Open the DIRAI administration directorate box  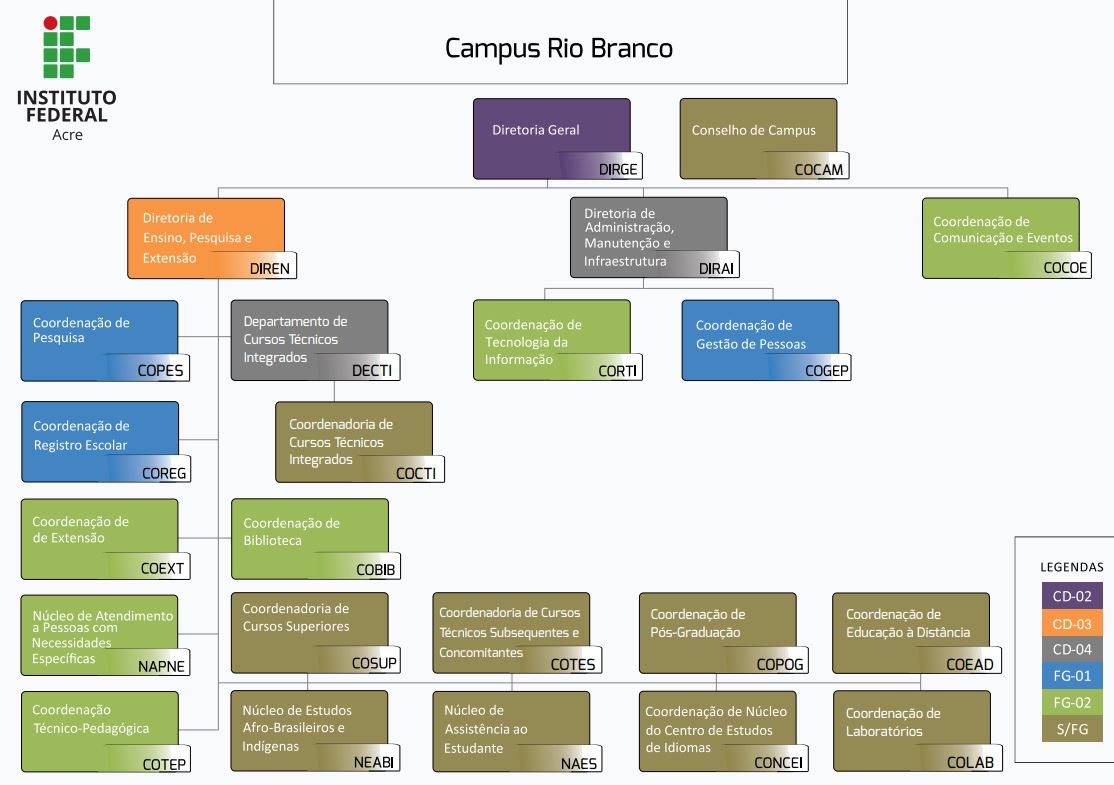point(649,237)
